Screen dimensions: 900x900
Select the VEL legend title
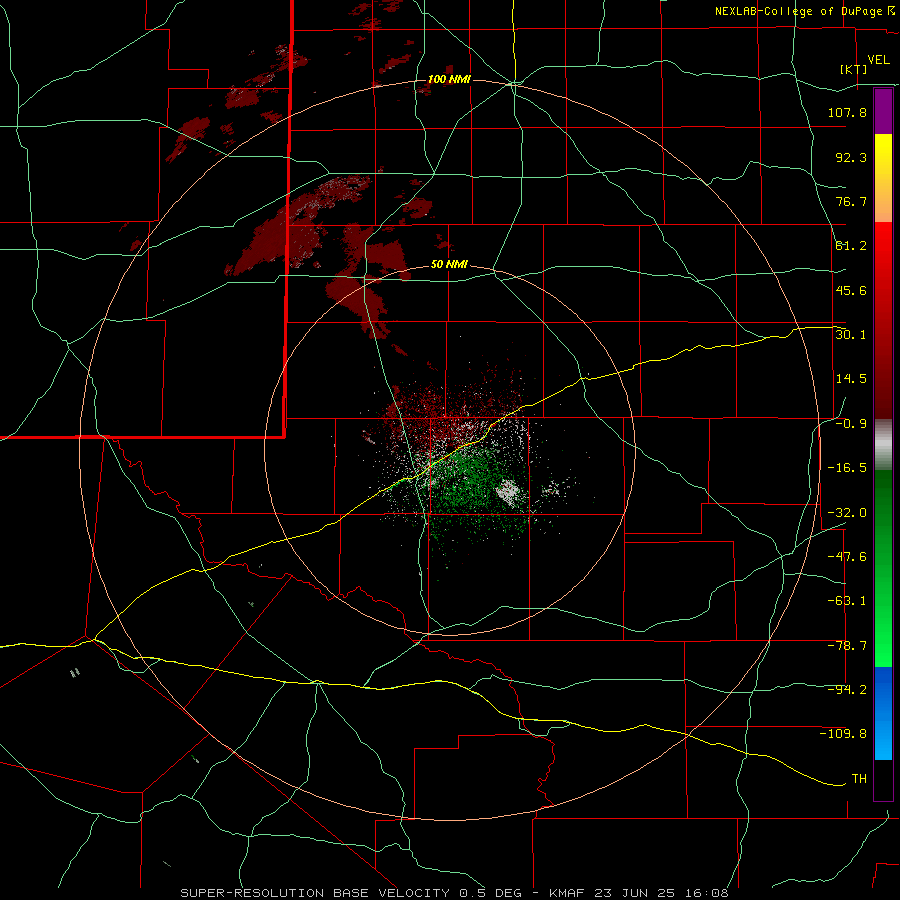point(878,60)
